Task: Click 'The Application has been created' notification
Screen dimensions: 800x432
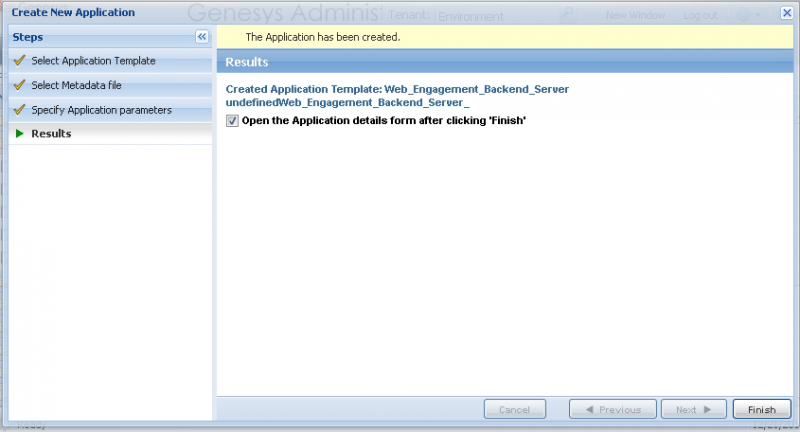Action: click(x=322, y=37)
